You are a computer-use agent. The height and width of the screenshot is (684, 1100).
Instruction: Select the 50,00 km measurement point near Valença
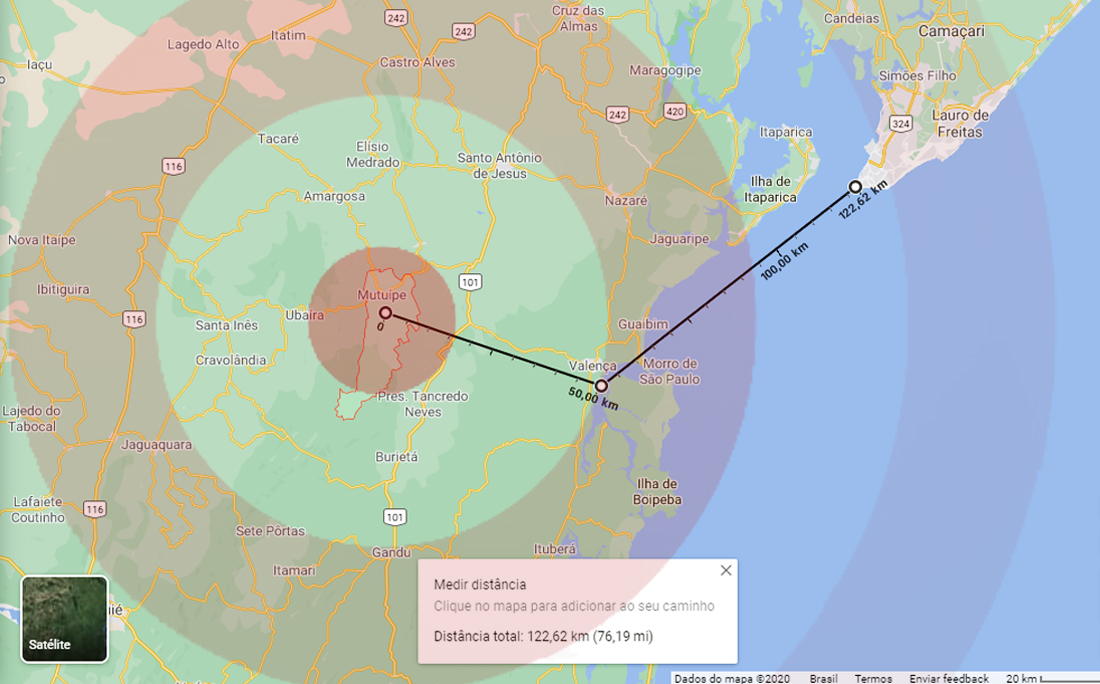tap(601, 386)
